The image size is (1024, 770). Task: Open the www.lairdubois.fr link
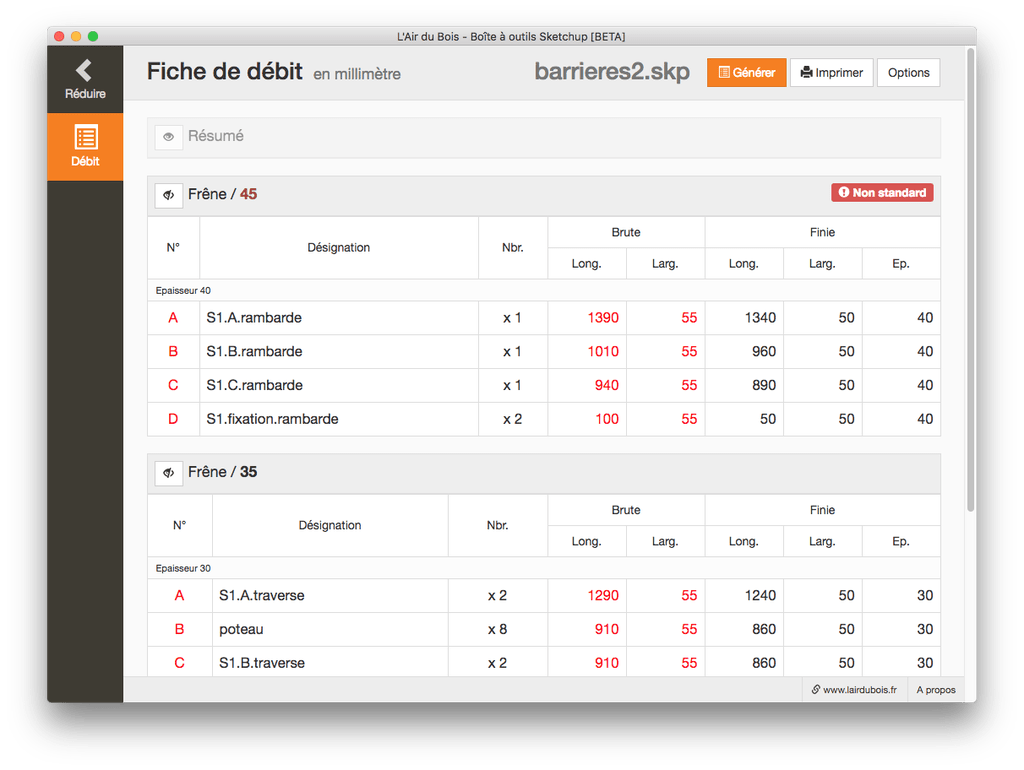[x=854, y=690]
